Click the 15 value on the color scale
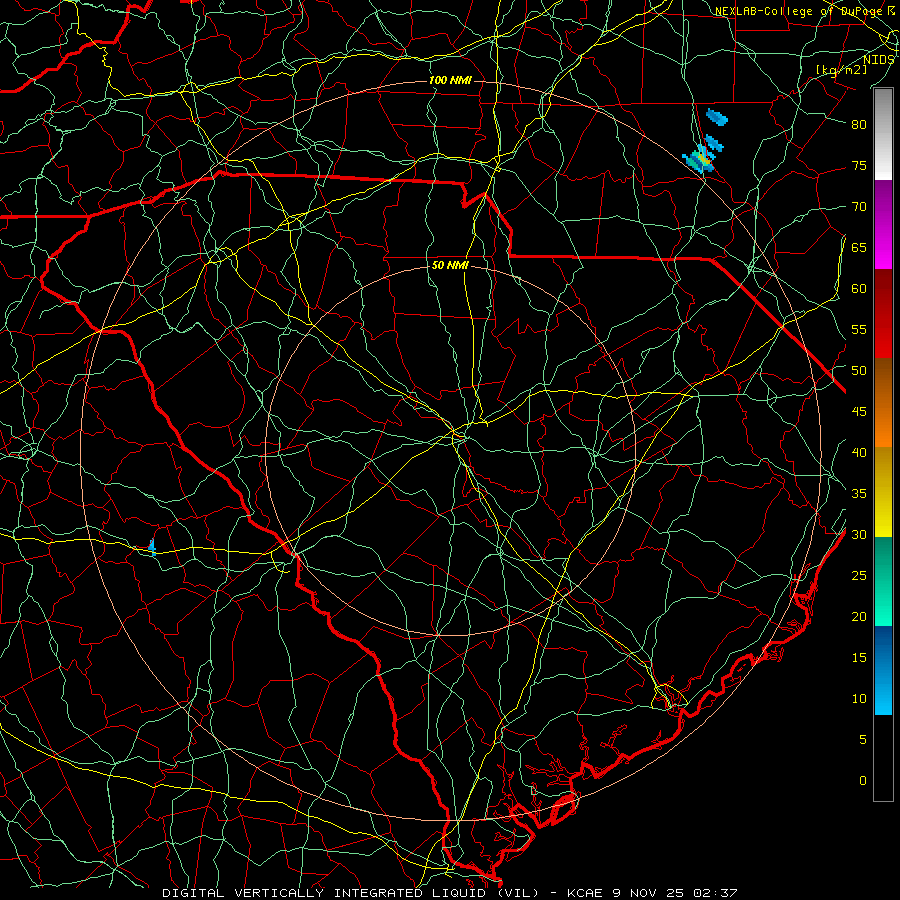The image size is (900, 900). (x=859, y=658)
